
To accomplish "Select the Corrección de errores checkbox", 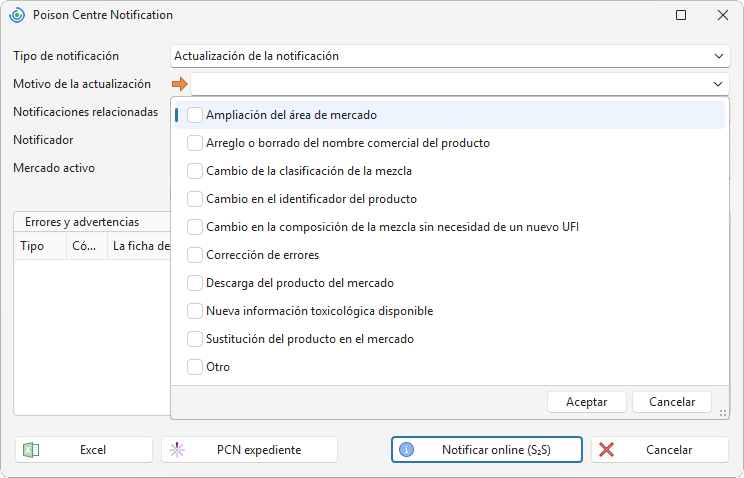I will (x=195, y=255).
